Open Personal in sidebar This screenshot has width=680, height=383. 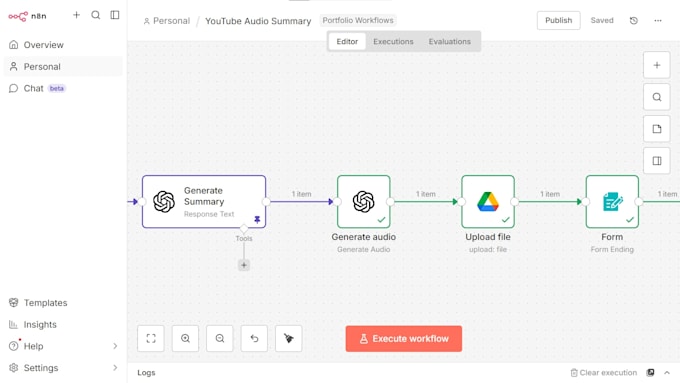[x=63, y=66]
